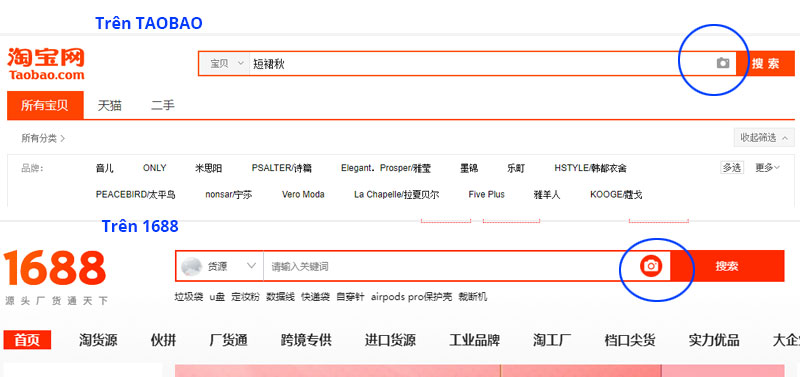Click the Taobao camera image-search icon

click(x=722, y=63)
